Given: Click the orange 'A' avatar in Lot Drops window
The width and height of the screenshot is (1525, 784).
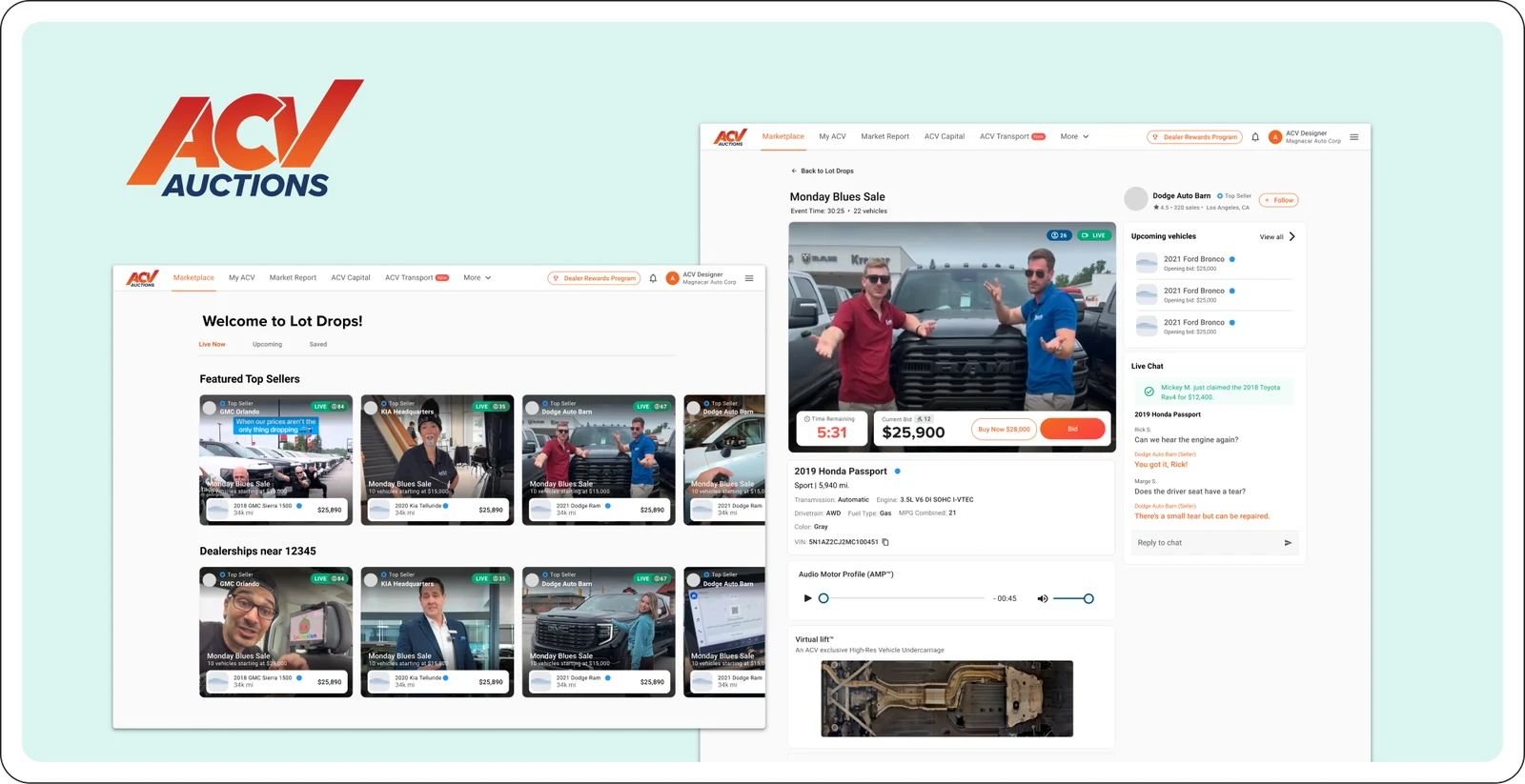Looking at the screenshot, I should click(x=673, y=278).
